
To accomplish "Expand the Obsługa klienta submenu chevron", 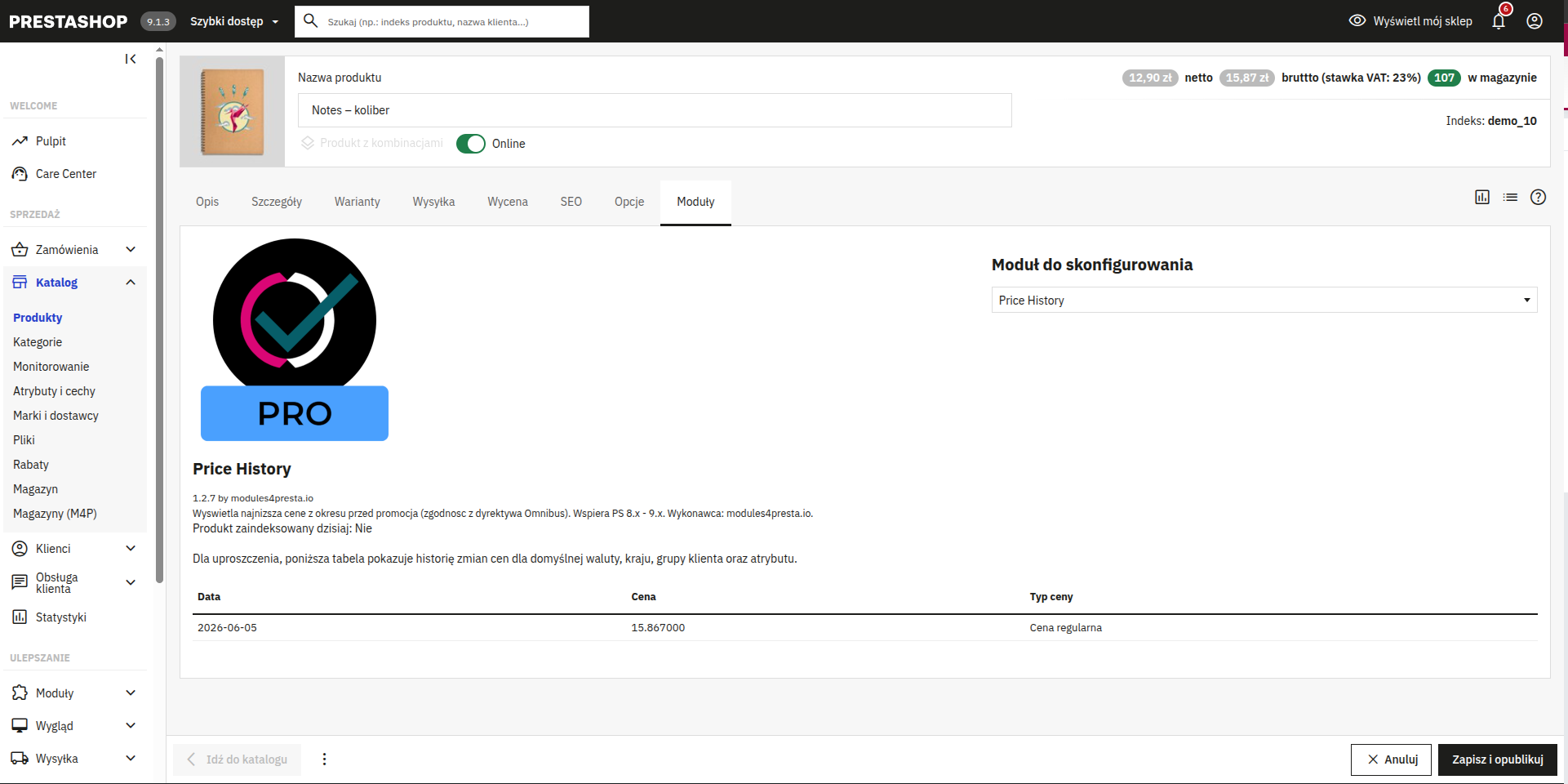I will tap(131, 582).
